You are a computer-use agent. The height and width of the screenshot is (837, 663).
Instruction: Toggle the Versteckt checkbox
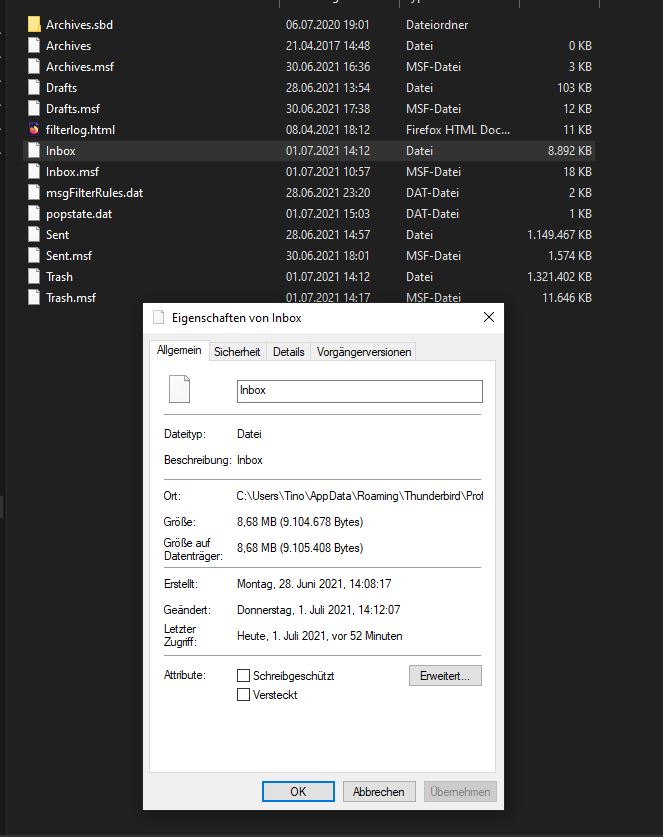point(243,695)
